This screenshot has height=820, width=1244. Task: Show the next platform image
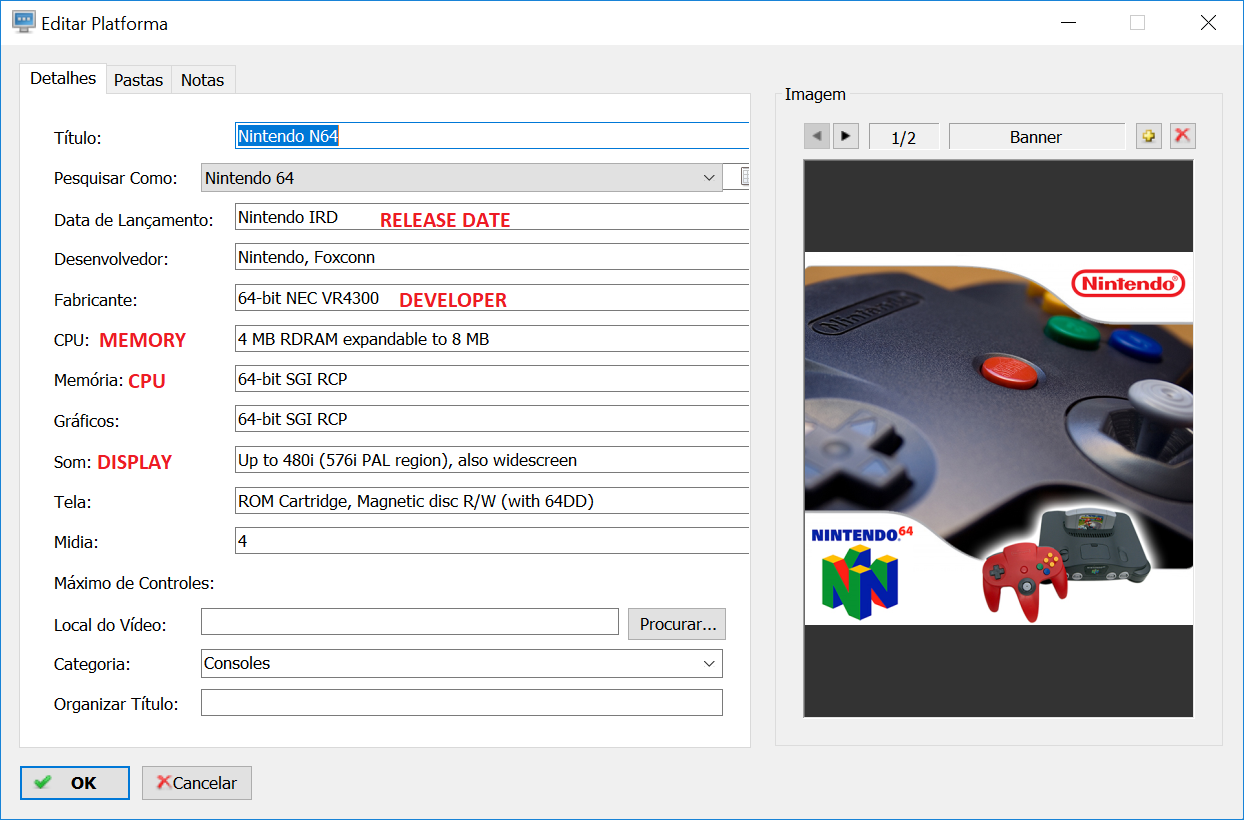click(x=846, y=136)
